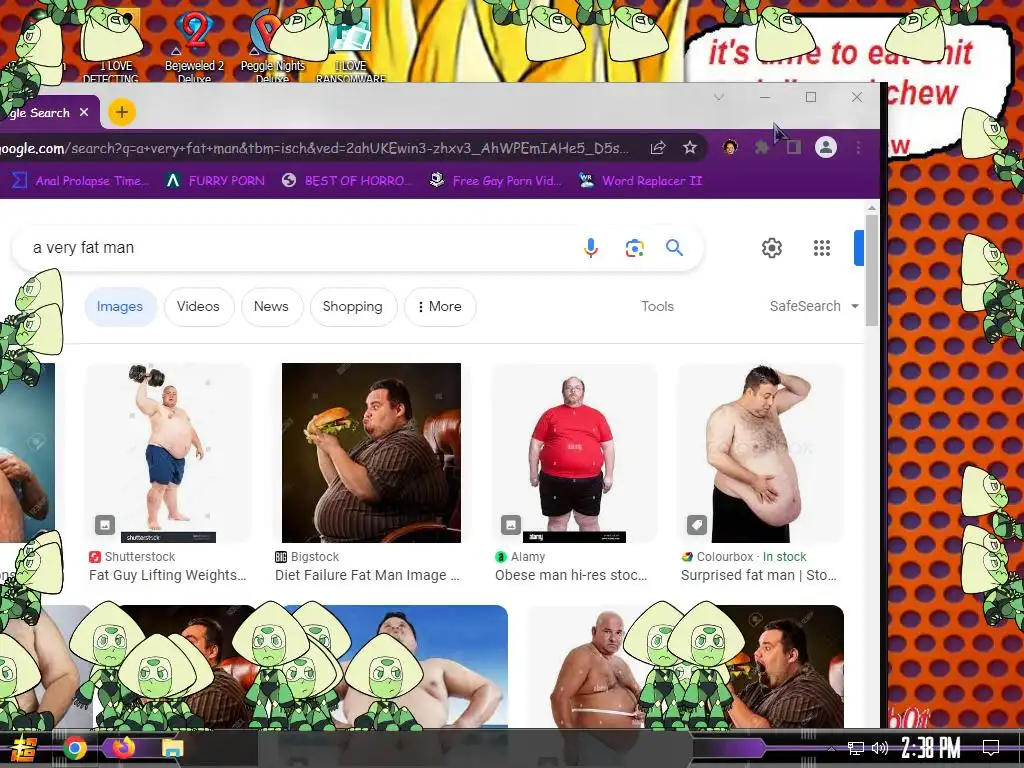Open the Alamy red shirt image result
Screen dimensions: 1024x768
574,453
